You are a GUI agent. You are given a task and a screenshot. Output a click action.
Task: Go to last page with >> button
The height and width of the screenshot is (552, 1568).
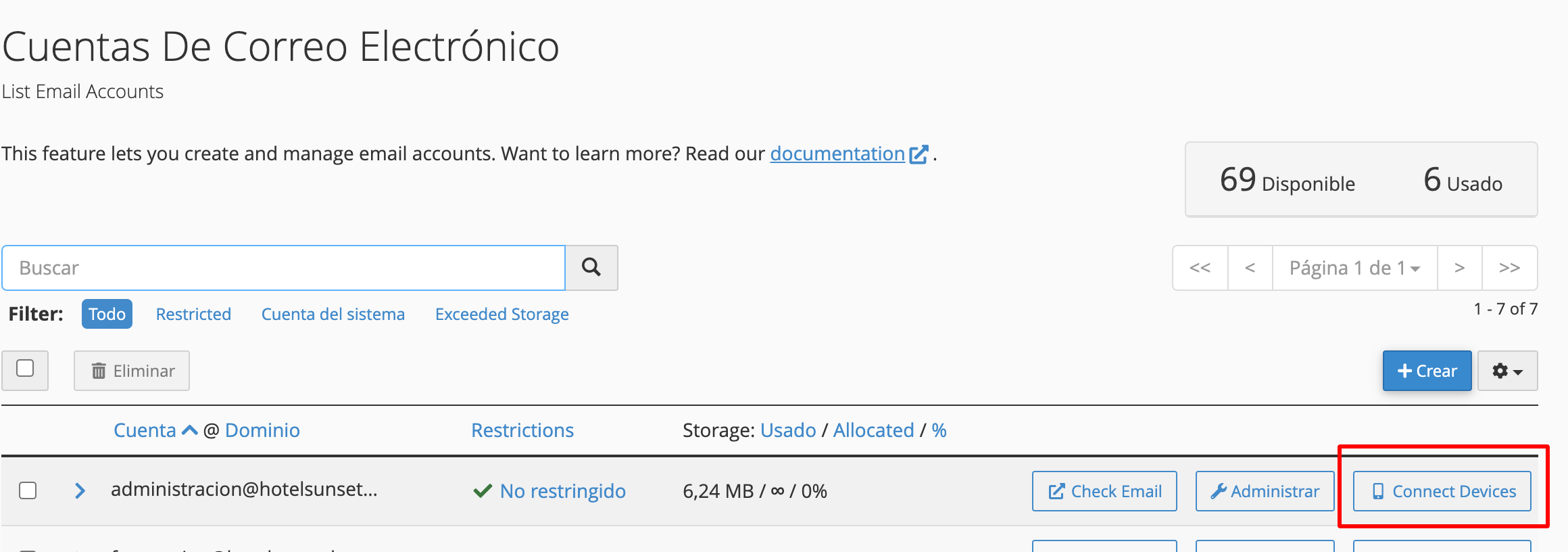[1509, 268]
